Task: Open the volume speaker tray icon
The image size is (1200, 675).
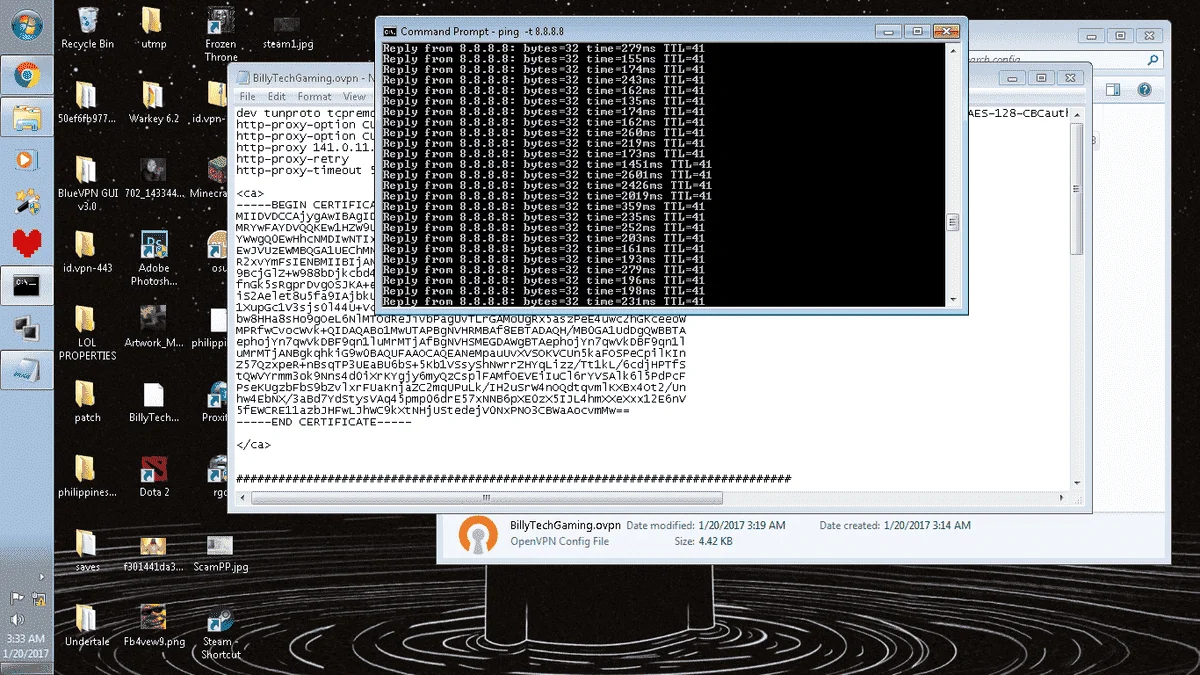Action: [x=17, y=619]
